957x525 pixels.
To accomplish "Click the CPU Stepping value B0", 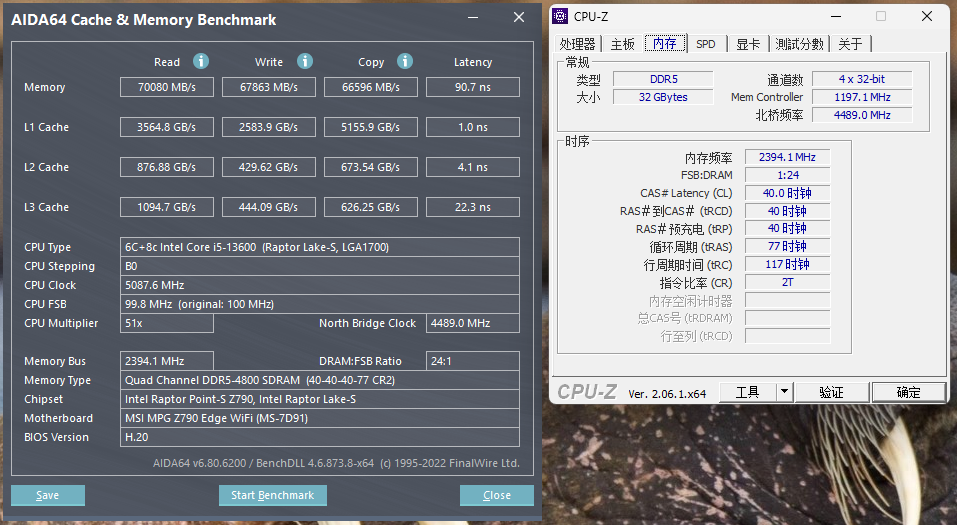I will point(320,266).
